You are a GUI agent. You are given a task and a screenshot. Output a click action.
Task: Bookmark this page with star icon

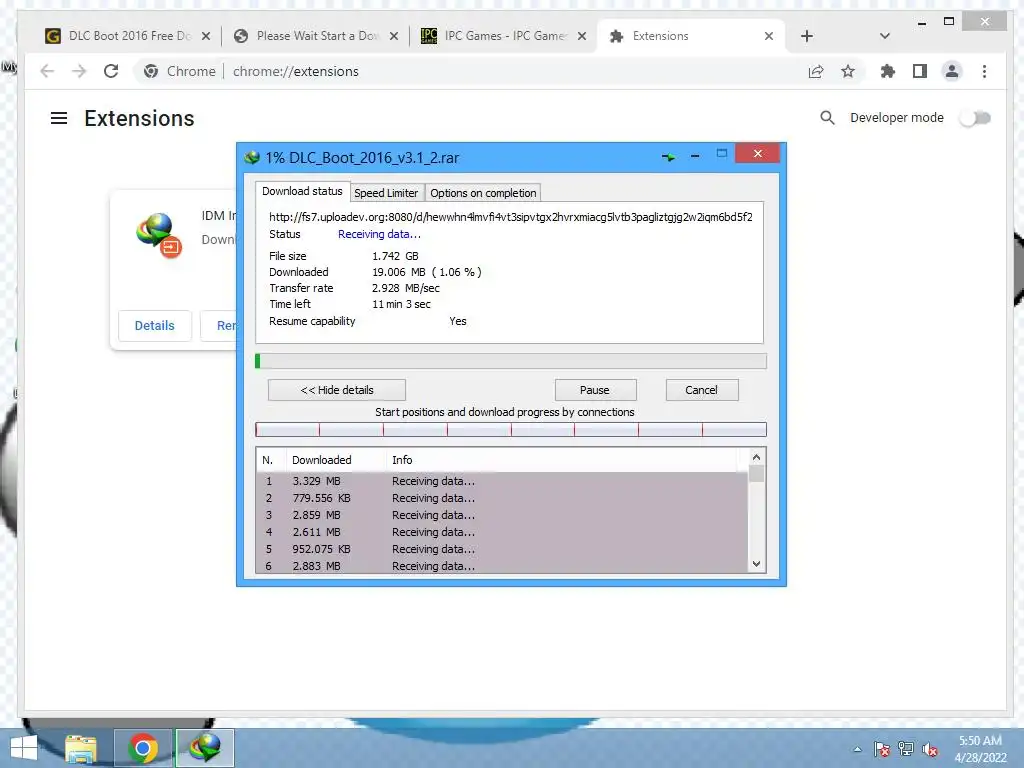click(x=848, y=71)
